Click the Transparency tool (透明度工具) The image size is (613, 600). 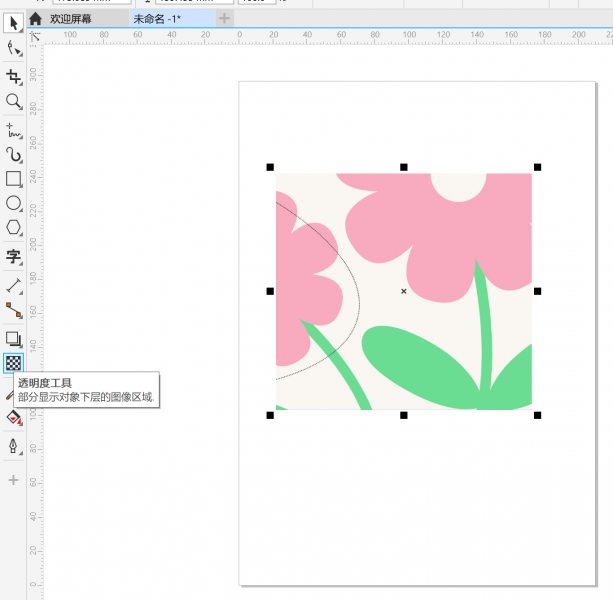click(x=14, y=363)
